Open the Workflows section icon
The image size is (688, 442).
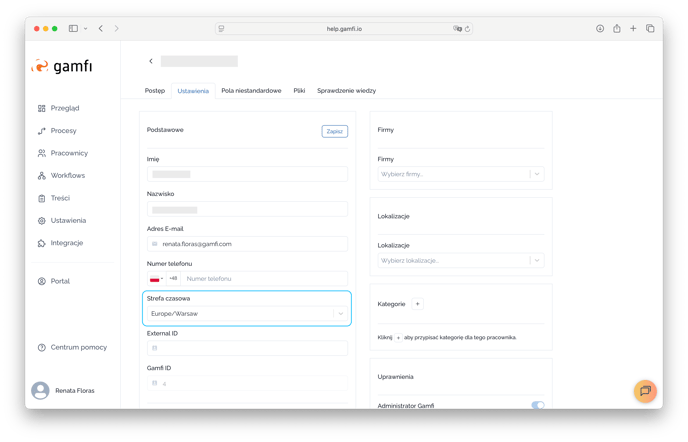tap(42, 176)
